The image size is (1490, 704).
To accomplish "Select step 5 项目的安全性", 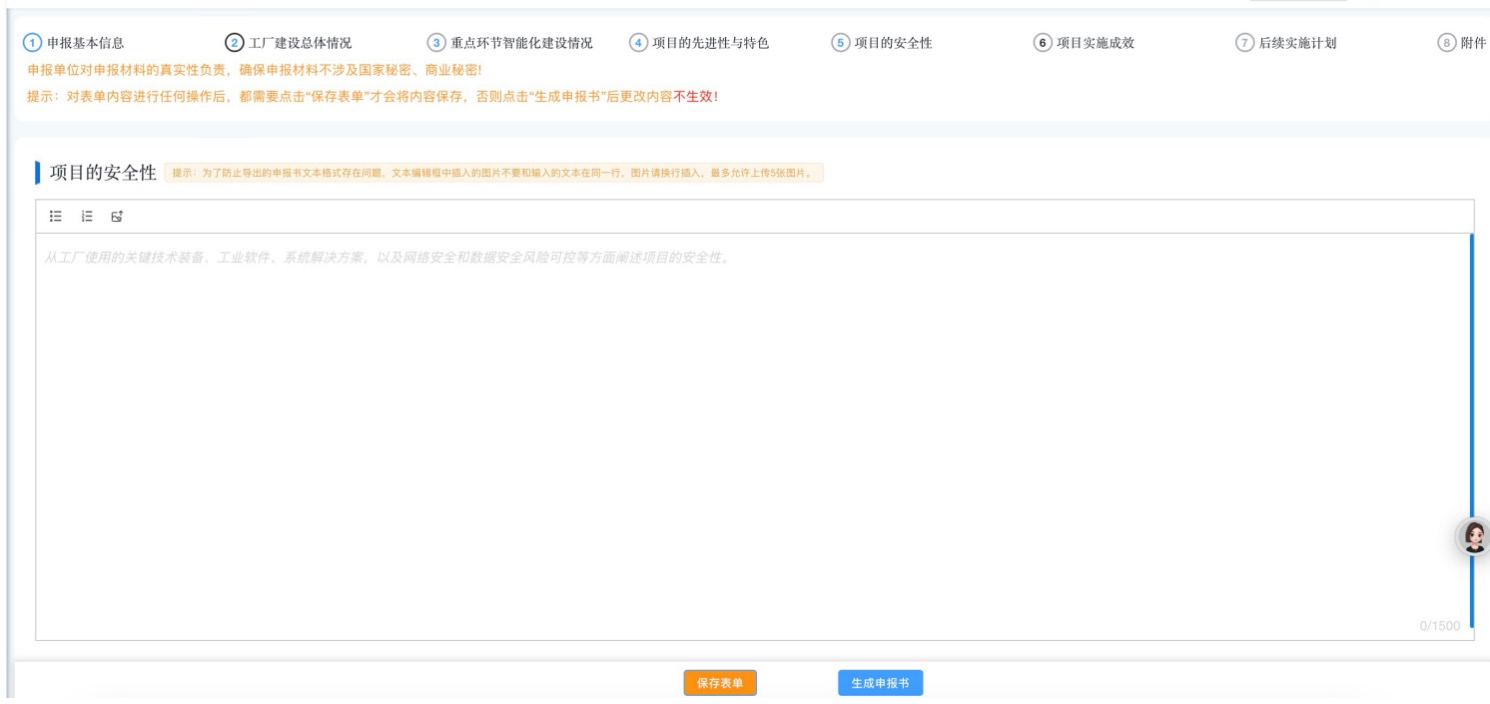I will click(x=882, y=43).
